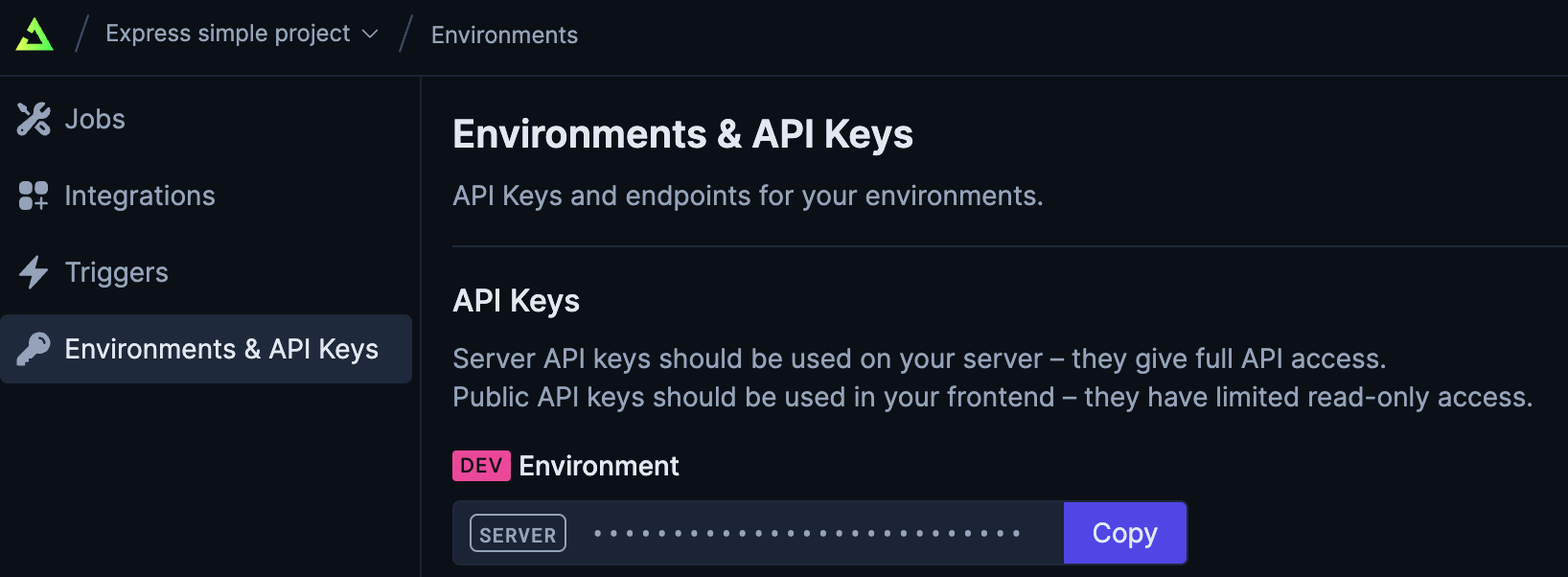Click the Environments & API Keys page heading
This screenshot has width=1568, height=577.
(682, 134)
